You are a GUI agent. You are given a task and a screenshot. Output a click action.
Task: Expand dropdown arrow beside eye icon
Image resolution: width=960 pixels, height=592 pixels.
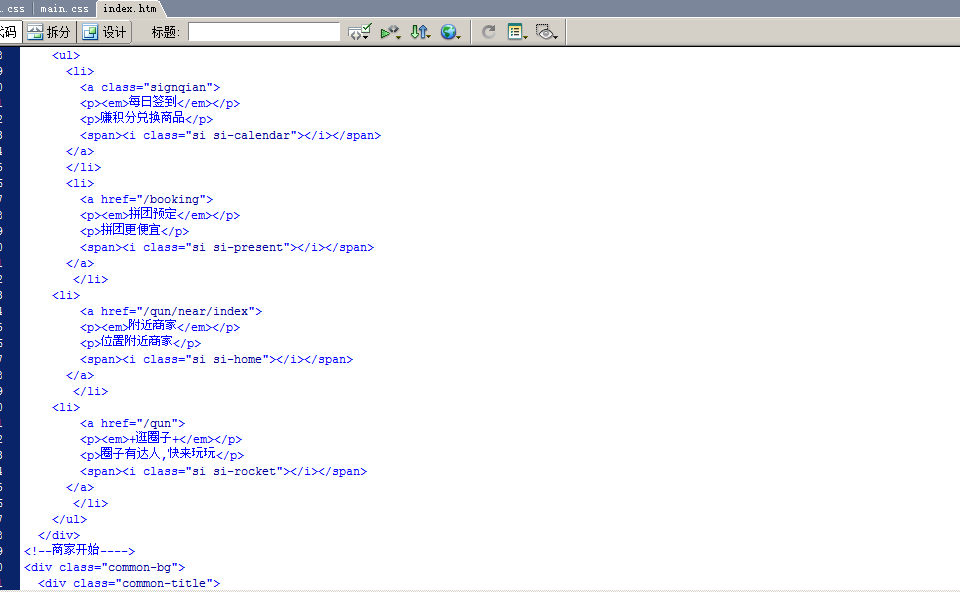pos(556,35)
